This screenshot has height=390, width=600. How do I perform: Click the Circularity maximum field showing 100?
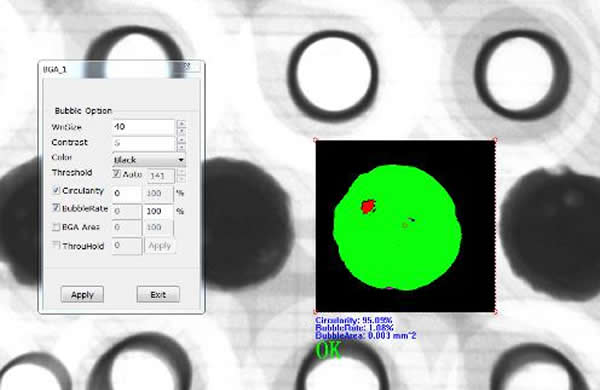tap(158, 193)
